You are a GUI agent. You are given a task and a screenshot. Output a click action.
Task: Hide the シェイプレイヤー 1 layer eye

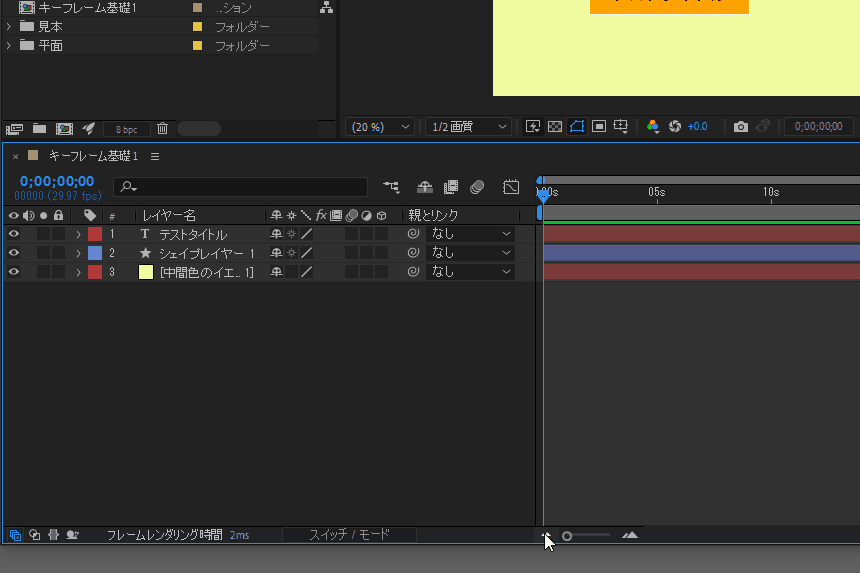click(x=14, y=253)
